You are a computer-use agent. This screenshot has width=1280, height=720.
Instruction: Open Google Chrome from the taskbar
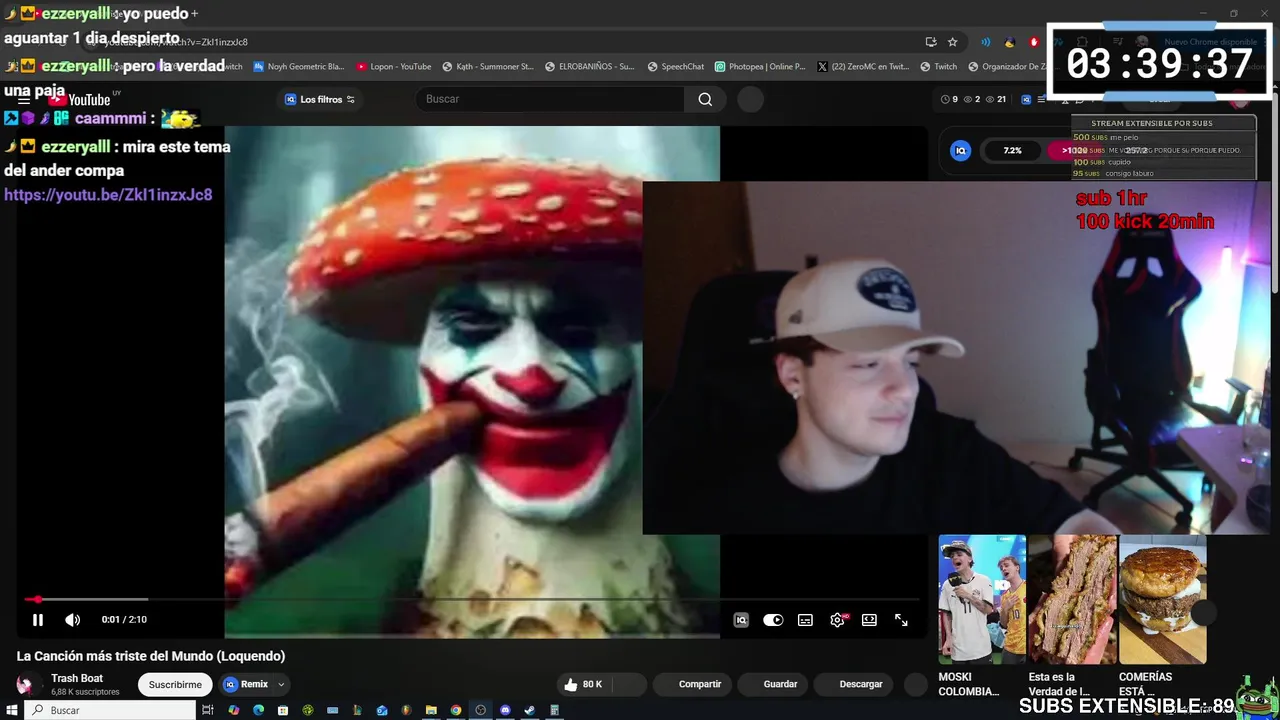point(456,710)
